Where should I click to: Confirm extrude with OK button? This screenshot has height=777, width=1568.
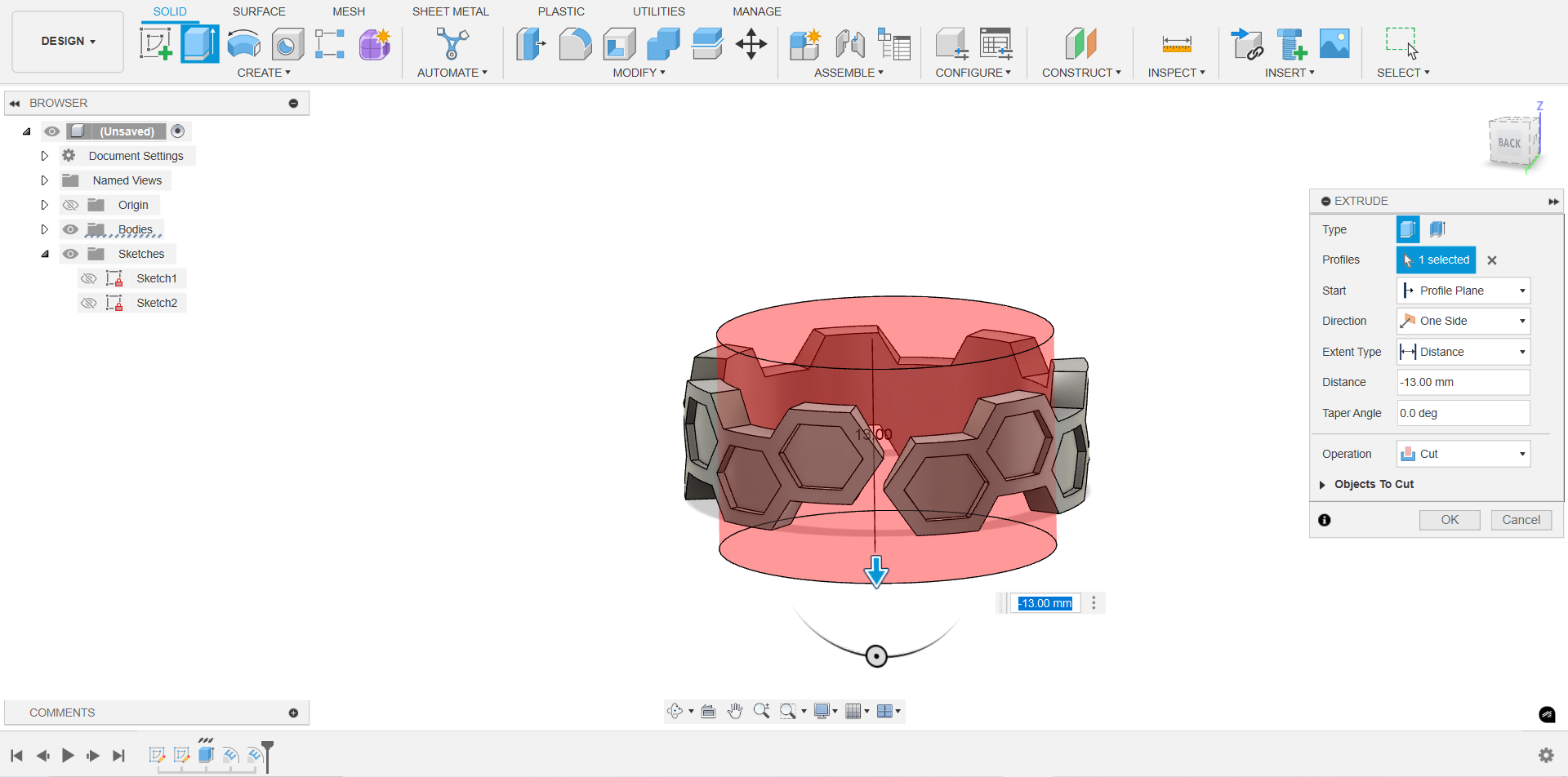1450,520
